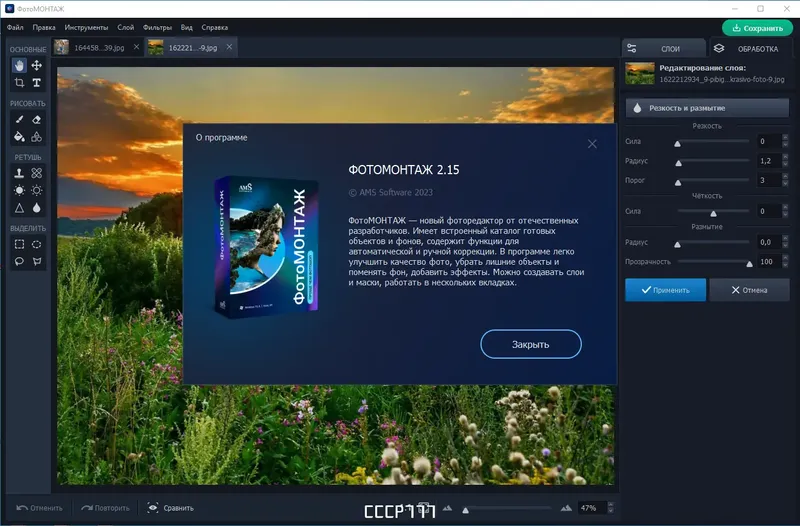Image resolution: width=800 pixels, height=526 pixels.
Task: Adjust the Порог slider
Action: (x=713, y=181)
